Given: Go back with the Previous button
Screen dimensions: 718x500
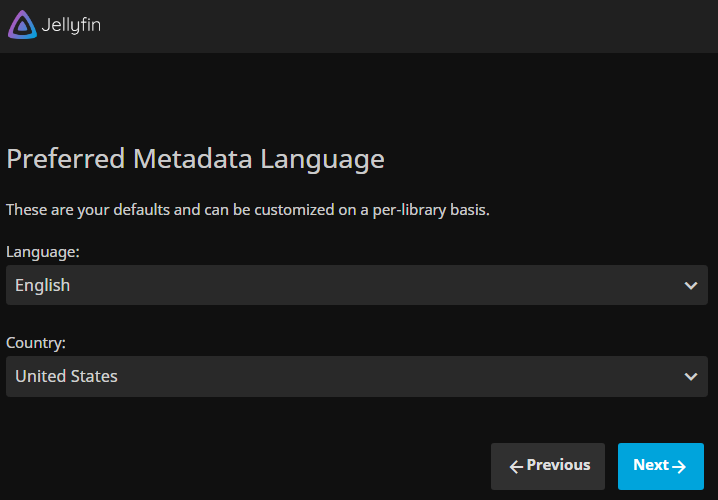Looking at the screenshot, I should point(548,466).
